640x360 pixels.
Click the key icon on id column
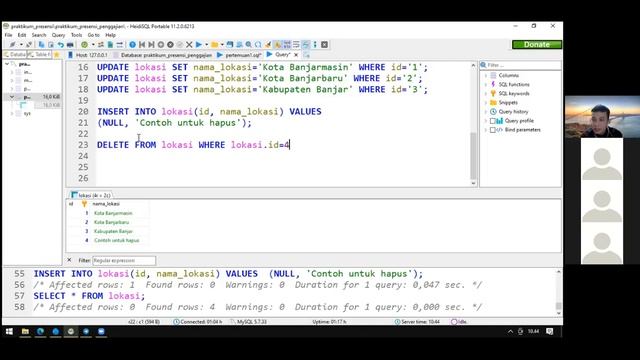click(x=84, y=204)
